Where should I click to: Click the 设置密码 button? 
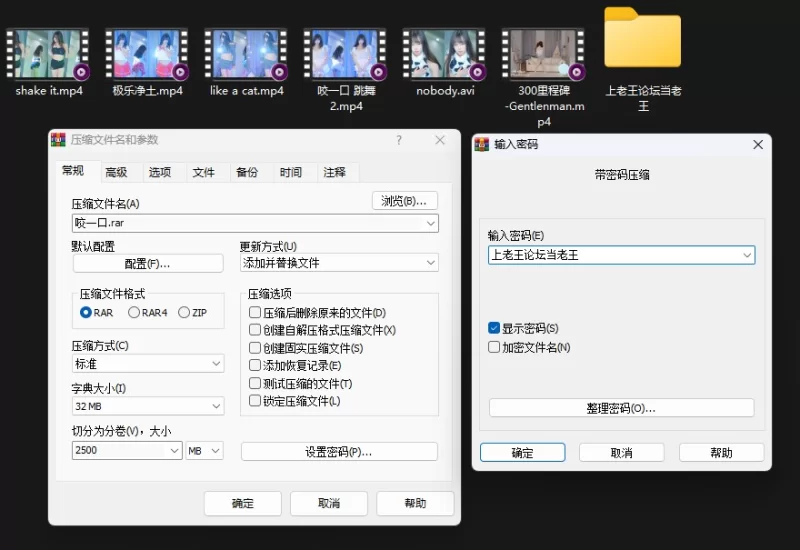click(x=339, y=452)
